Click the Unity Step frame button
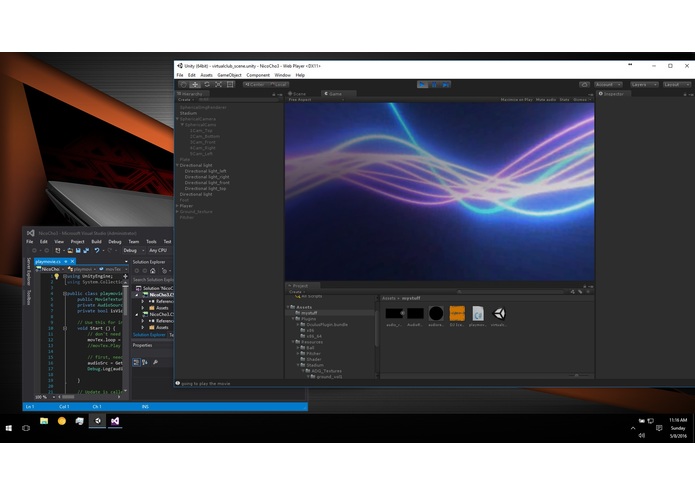This screenshot has height=494, width=695. (445, 84)
